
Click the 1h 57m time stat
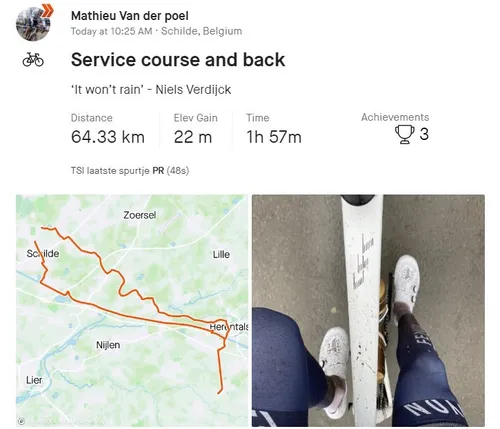tap(274, 137)
